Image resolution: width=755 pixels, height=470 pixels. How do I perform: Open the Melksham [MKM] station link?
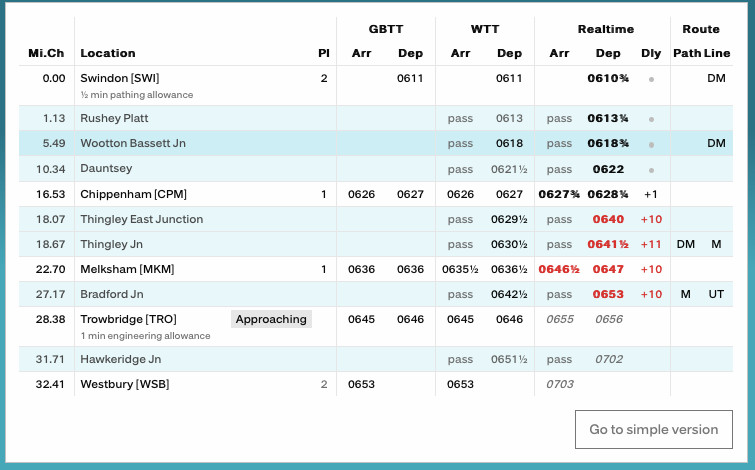(129, 269)
